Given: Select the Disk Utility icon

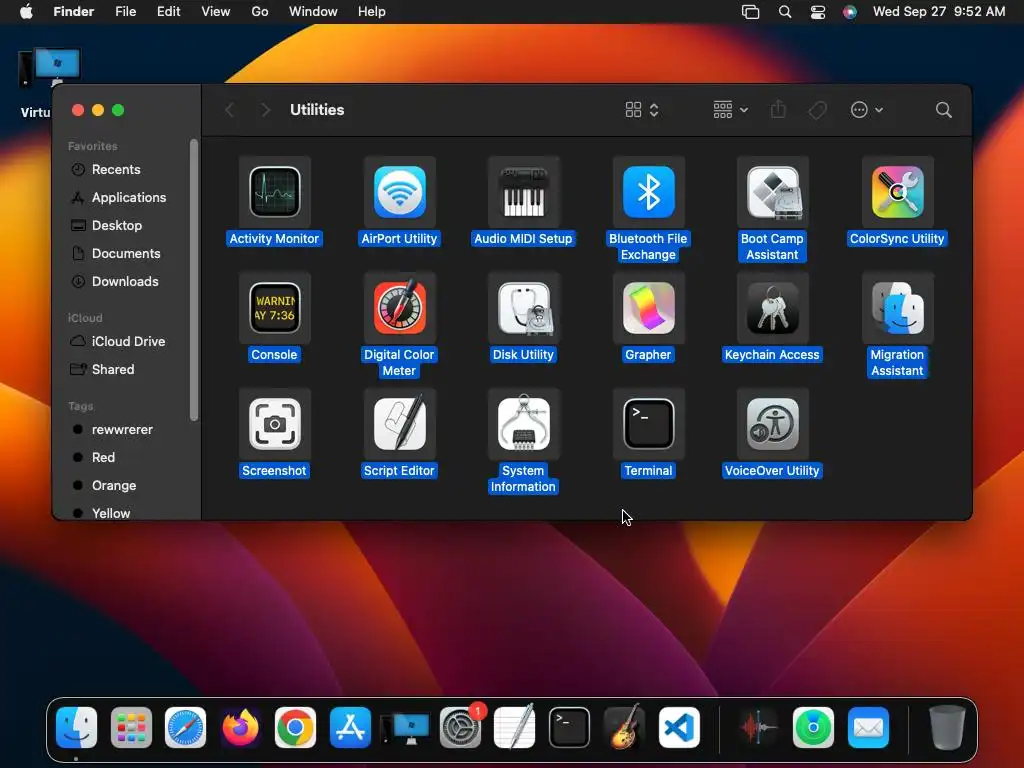Looking at the screenshot, I should click(523, 308).
